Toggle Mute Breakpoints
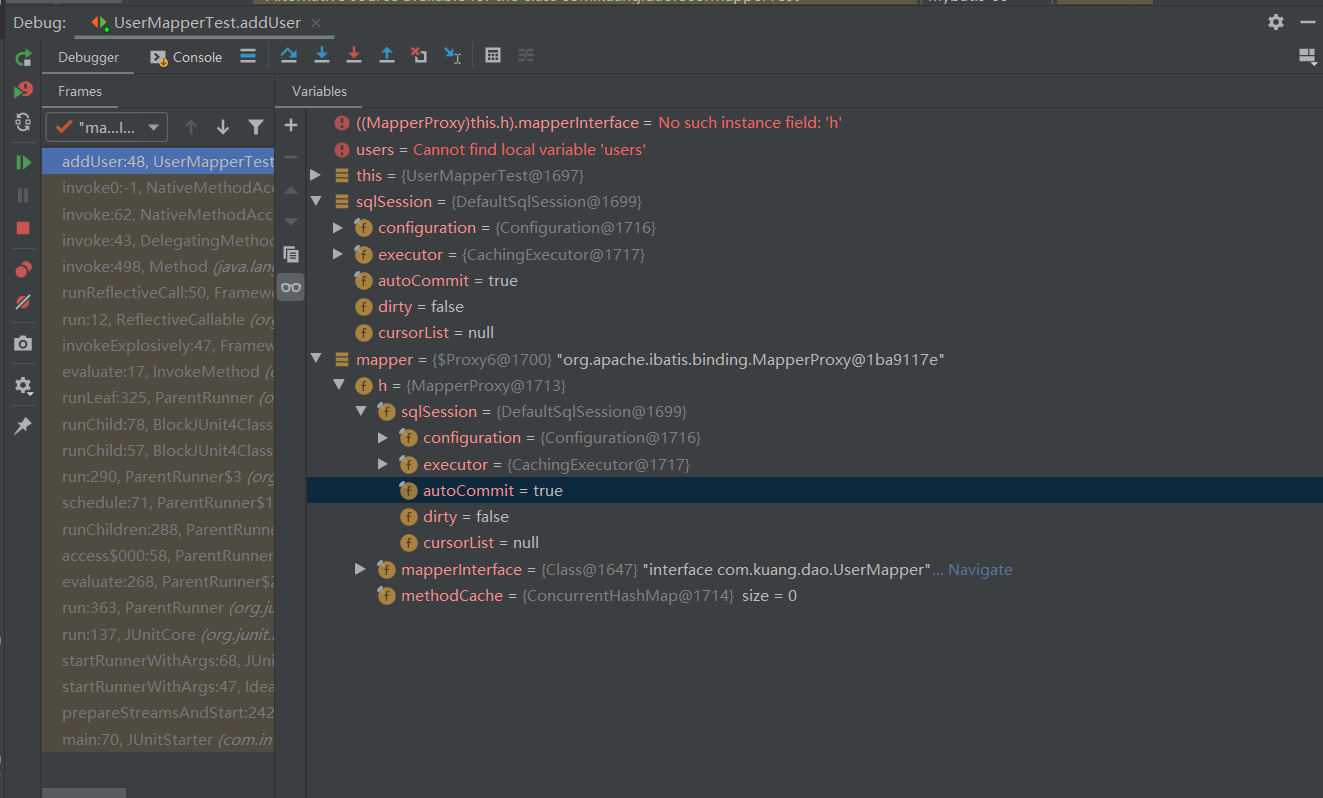Viewport: 1323px width, 798px height. click(x=22, y=302)
